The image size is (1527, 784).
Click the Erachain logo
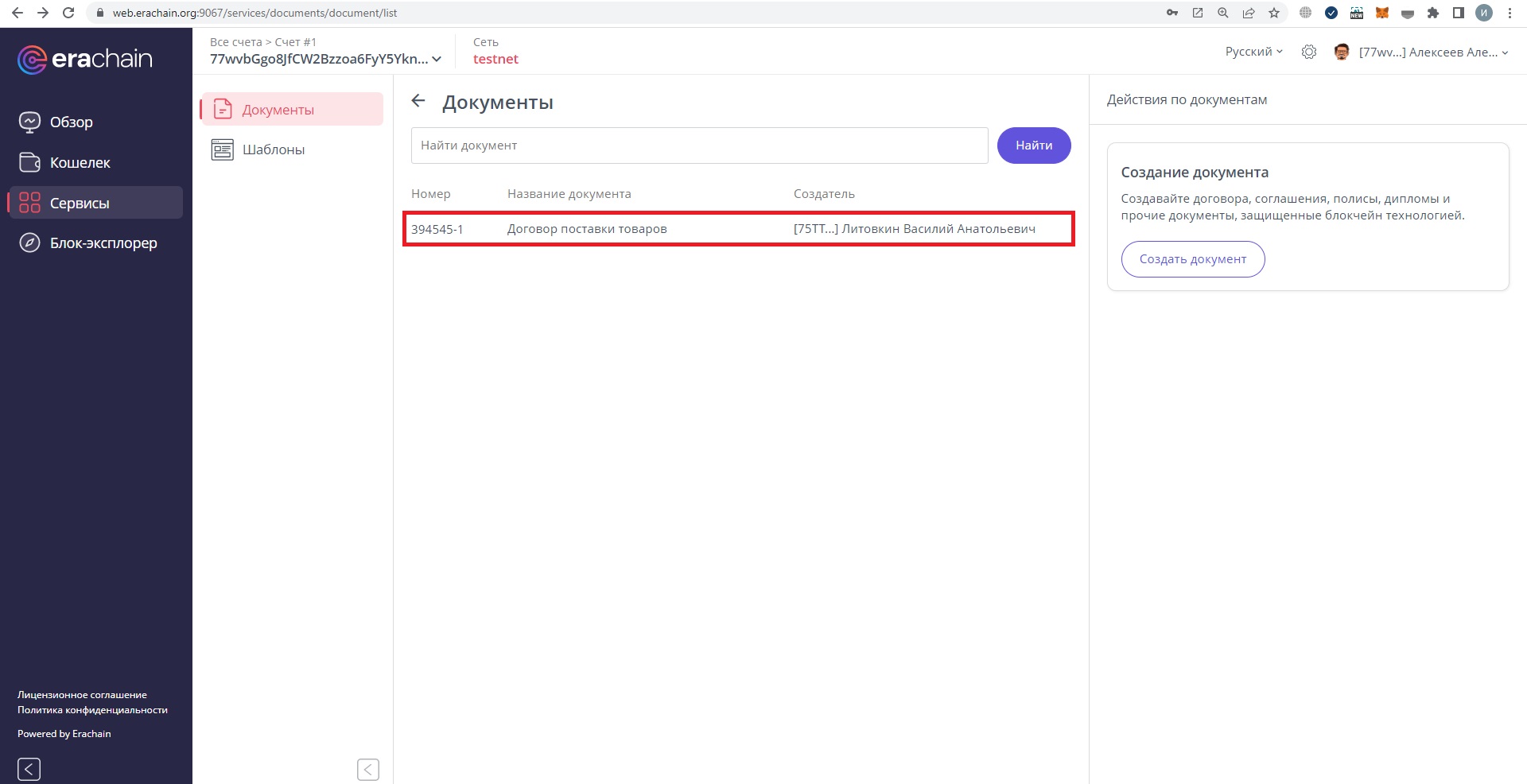pyautogui.click(x=84, y=59)
